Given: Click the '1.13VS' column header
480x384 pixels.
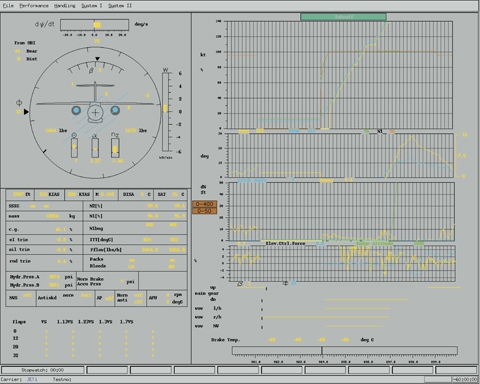Looking at the screenshot, I should click(65, 322).
